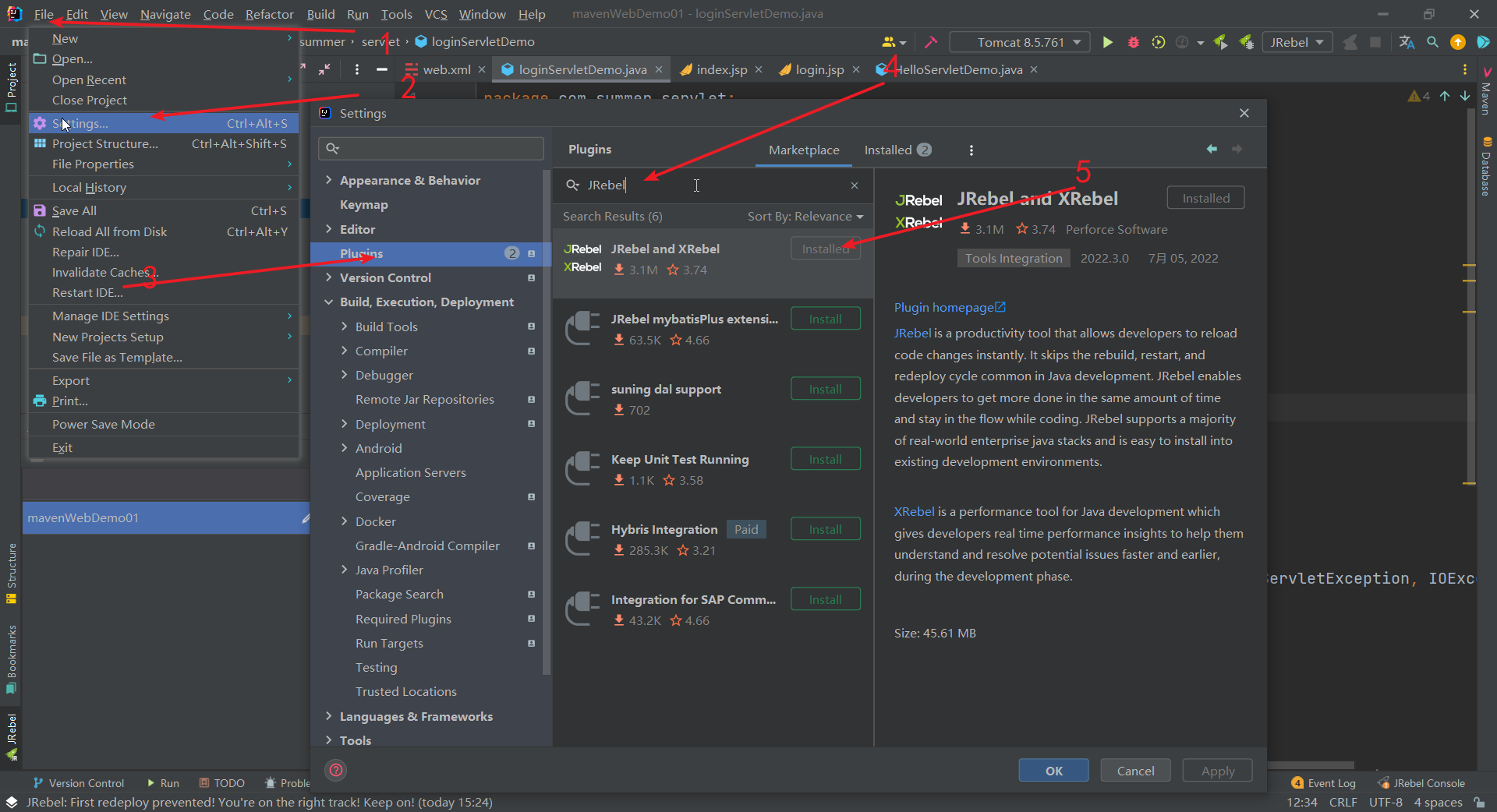Click Cancel in Settings dialog
The image size is (1497, 812).
[x=1135, y=771]
